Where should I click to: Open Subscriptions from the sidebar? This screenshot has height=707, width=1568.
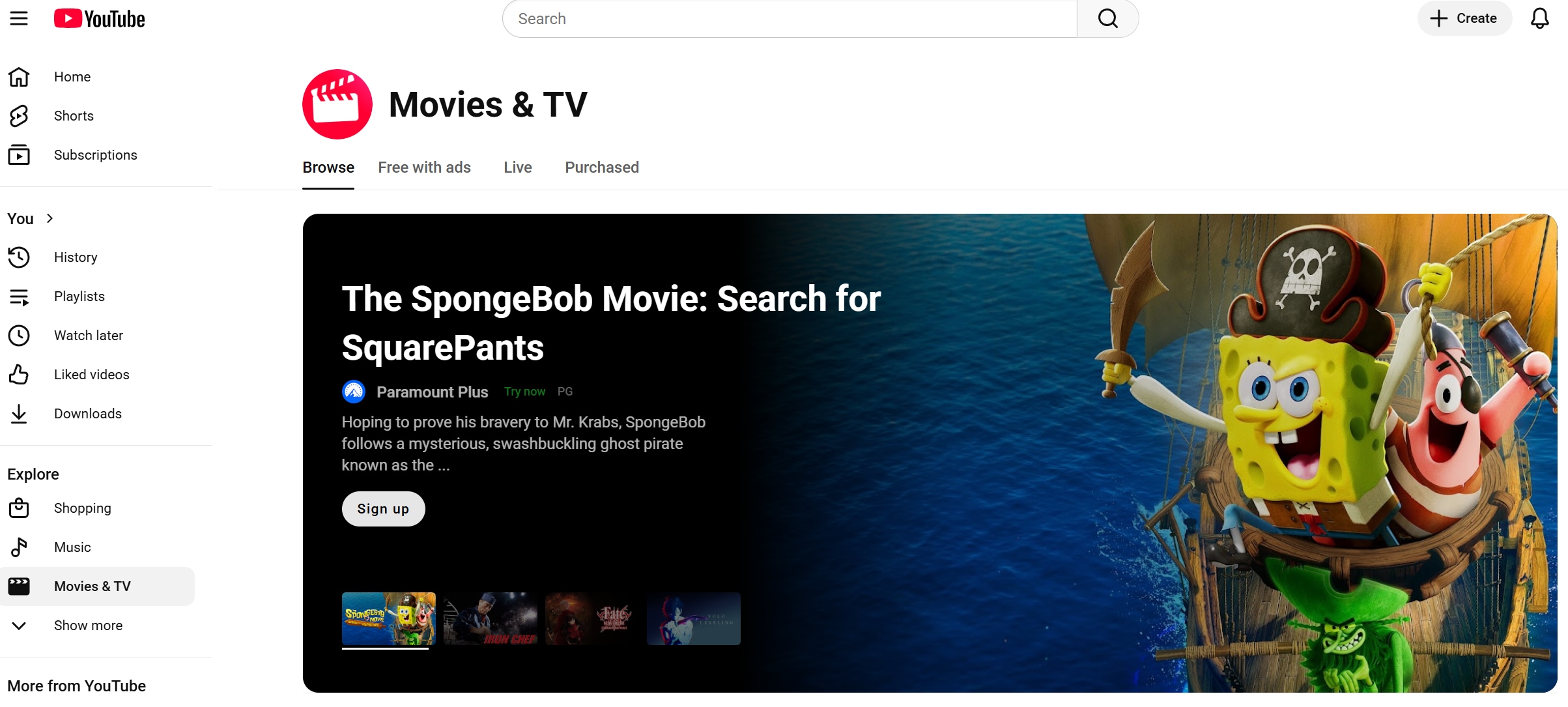click(x=95, y=155)
